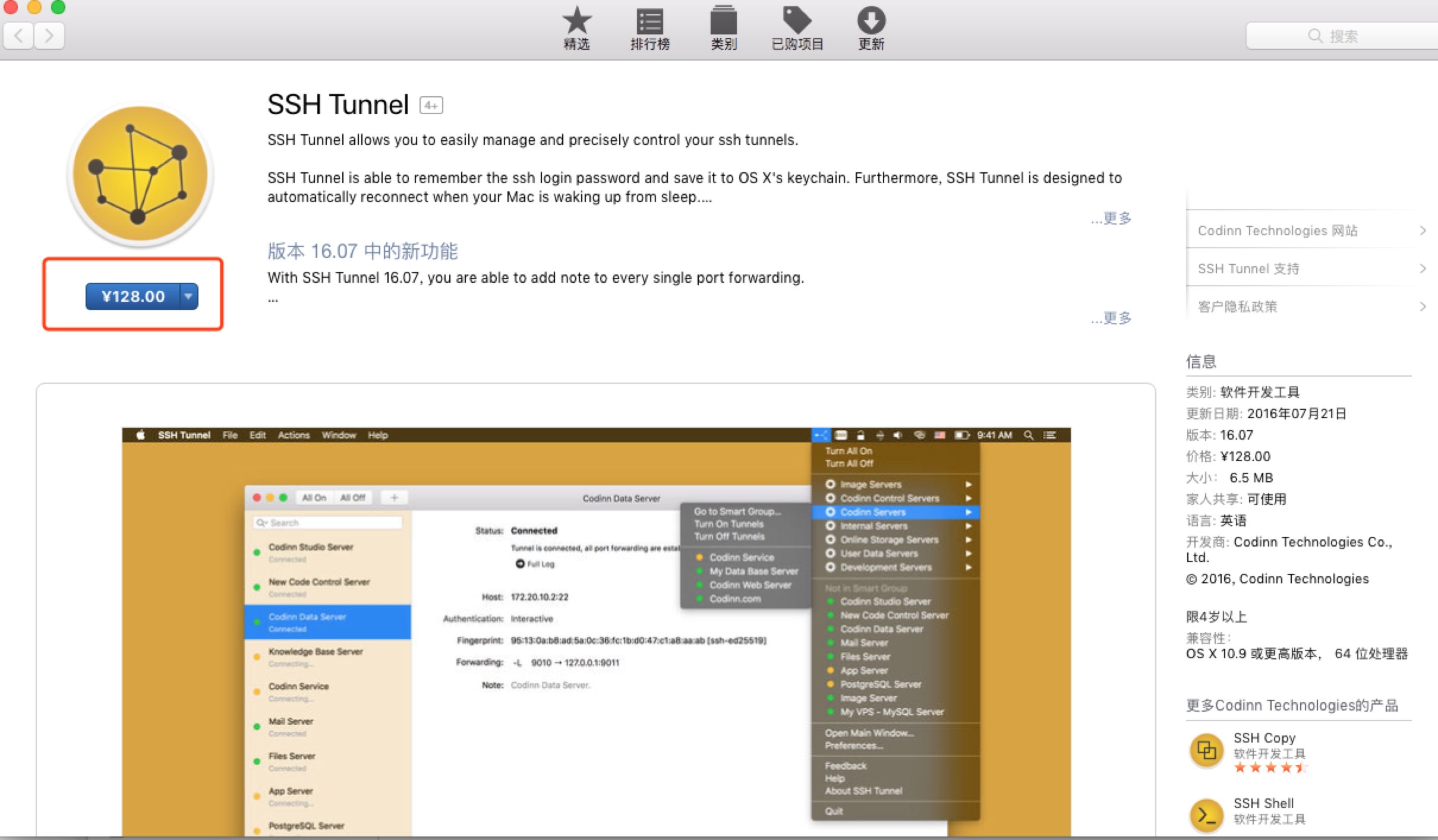
Task: Go forward with the right arrow
Action: coord(49,36)
